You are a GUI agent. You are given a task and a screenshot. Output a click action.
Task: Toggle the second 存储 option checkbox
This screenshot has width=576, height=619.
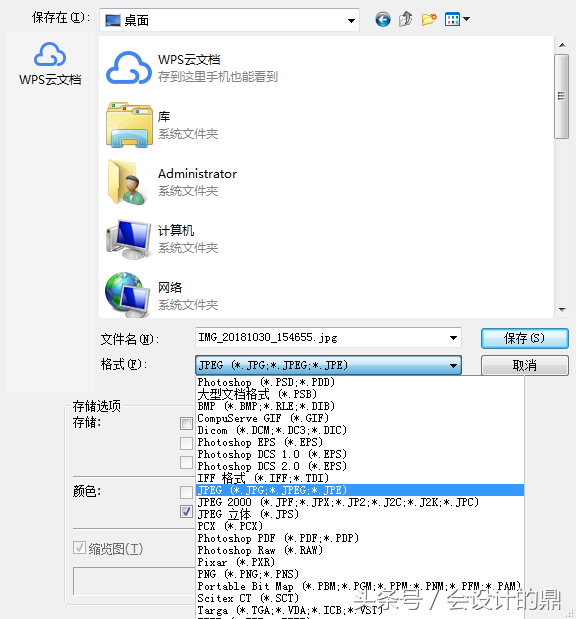tap(186, 443)
